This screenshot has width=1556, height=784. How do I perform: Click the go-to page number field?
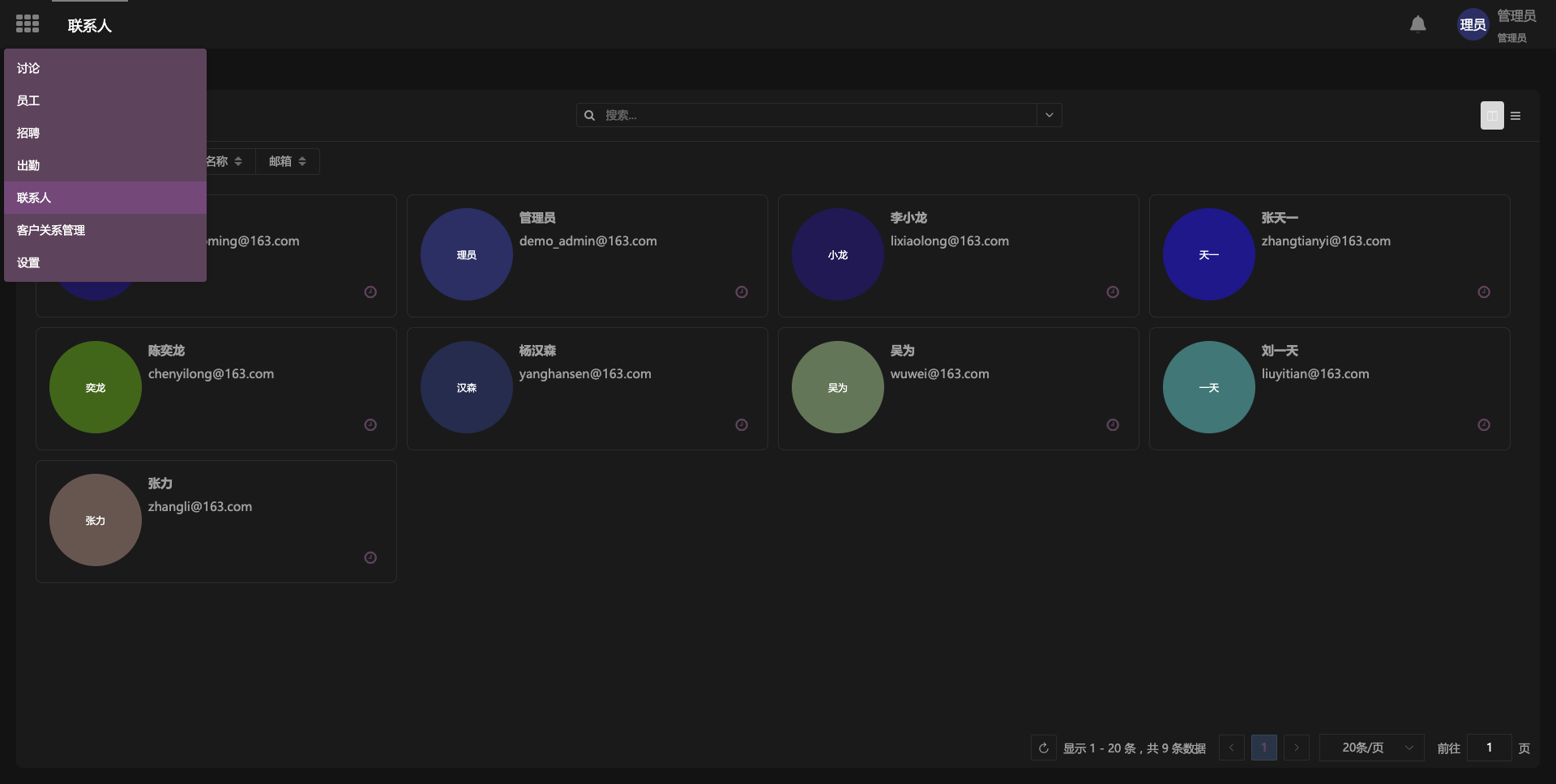(x=1489, y=748)
